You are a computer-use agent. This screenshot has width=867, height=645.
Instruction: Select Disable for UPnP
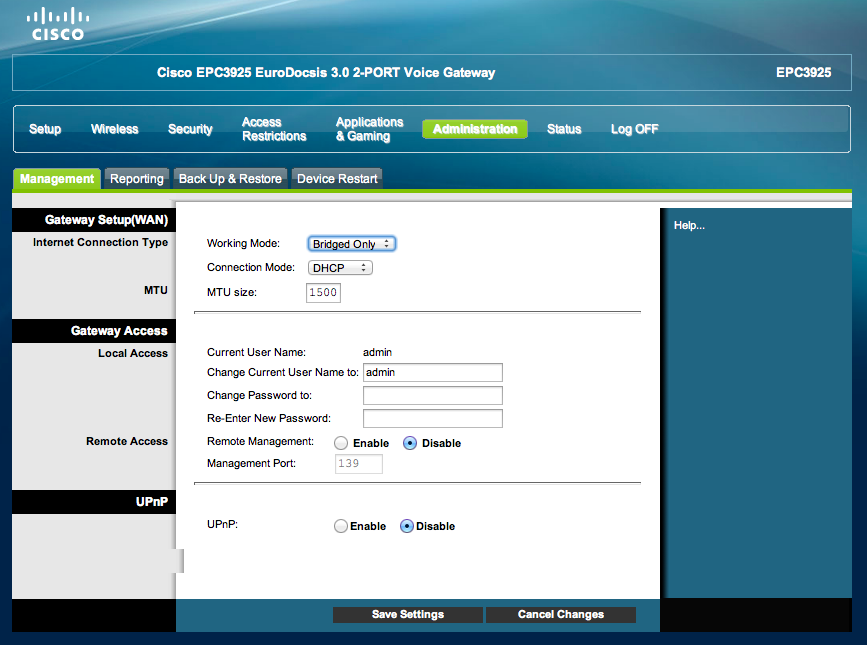[x=406, y=526]
